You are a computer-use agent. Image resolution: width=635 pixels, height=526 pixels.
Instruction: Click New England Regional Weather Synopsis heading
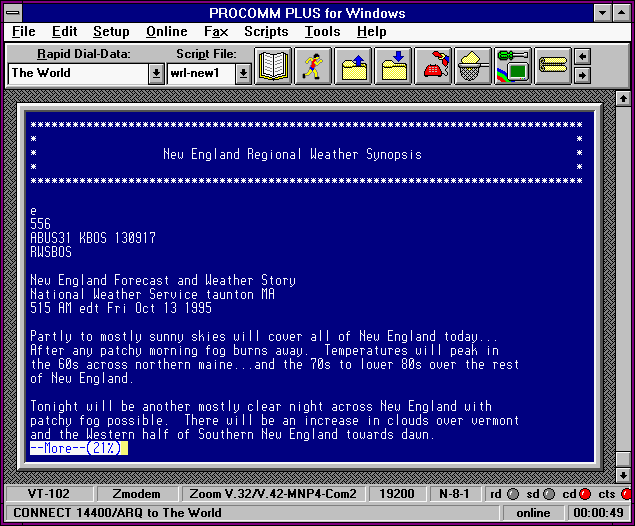[x=292, y=154]
